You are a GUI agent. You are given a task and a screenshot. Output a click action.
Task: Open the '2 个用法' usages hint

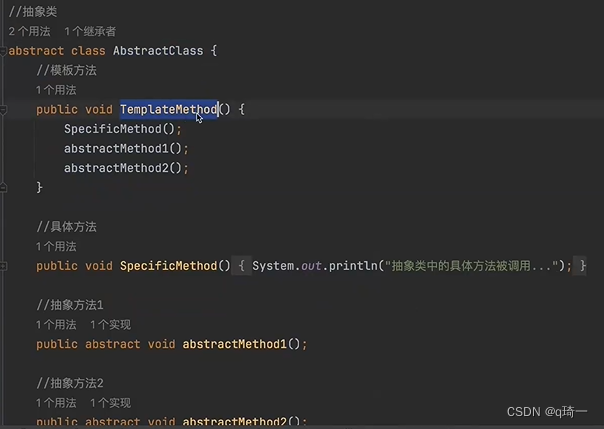(29, 31)
